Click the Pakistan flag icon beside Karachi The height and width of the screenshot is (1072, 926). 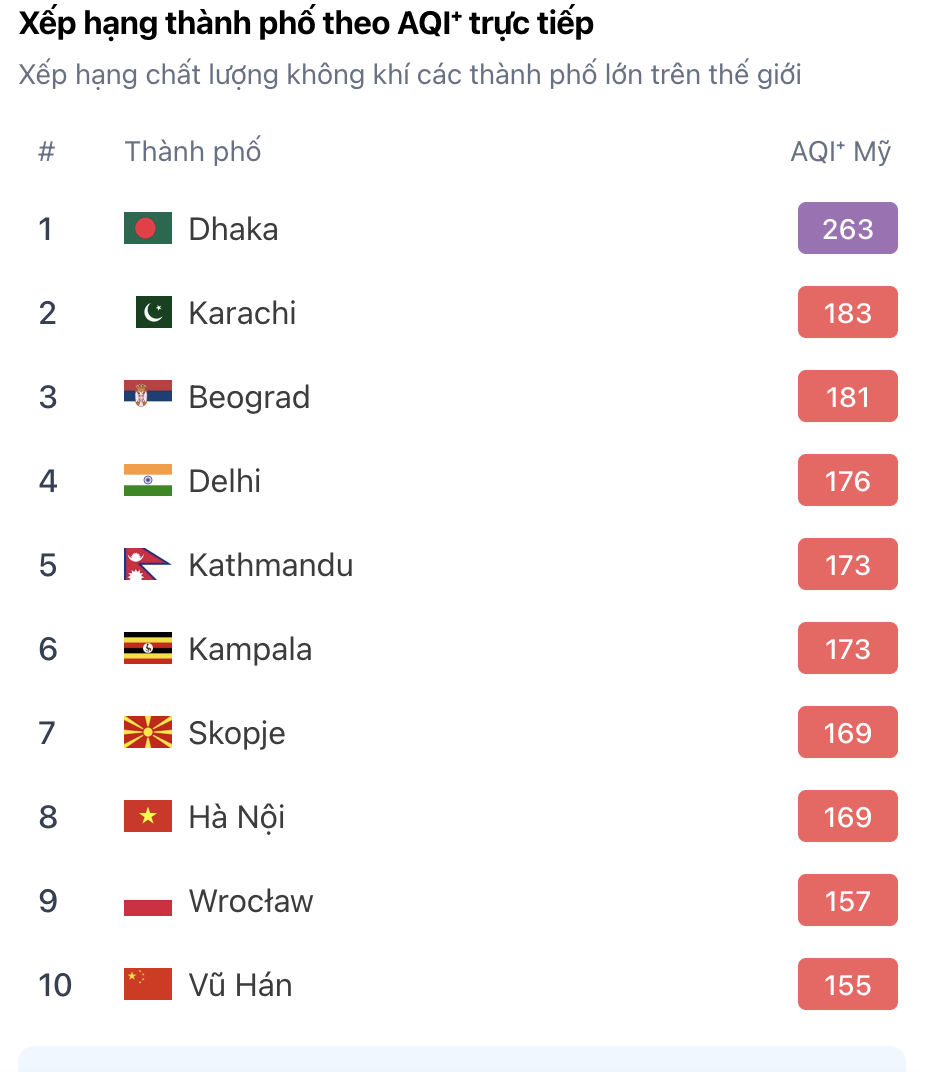pos(153,313)
